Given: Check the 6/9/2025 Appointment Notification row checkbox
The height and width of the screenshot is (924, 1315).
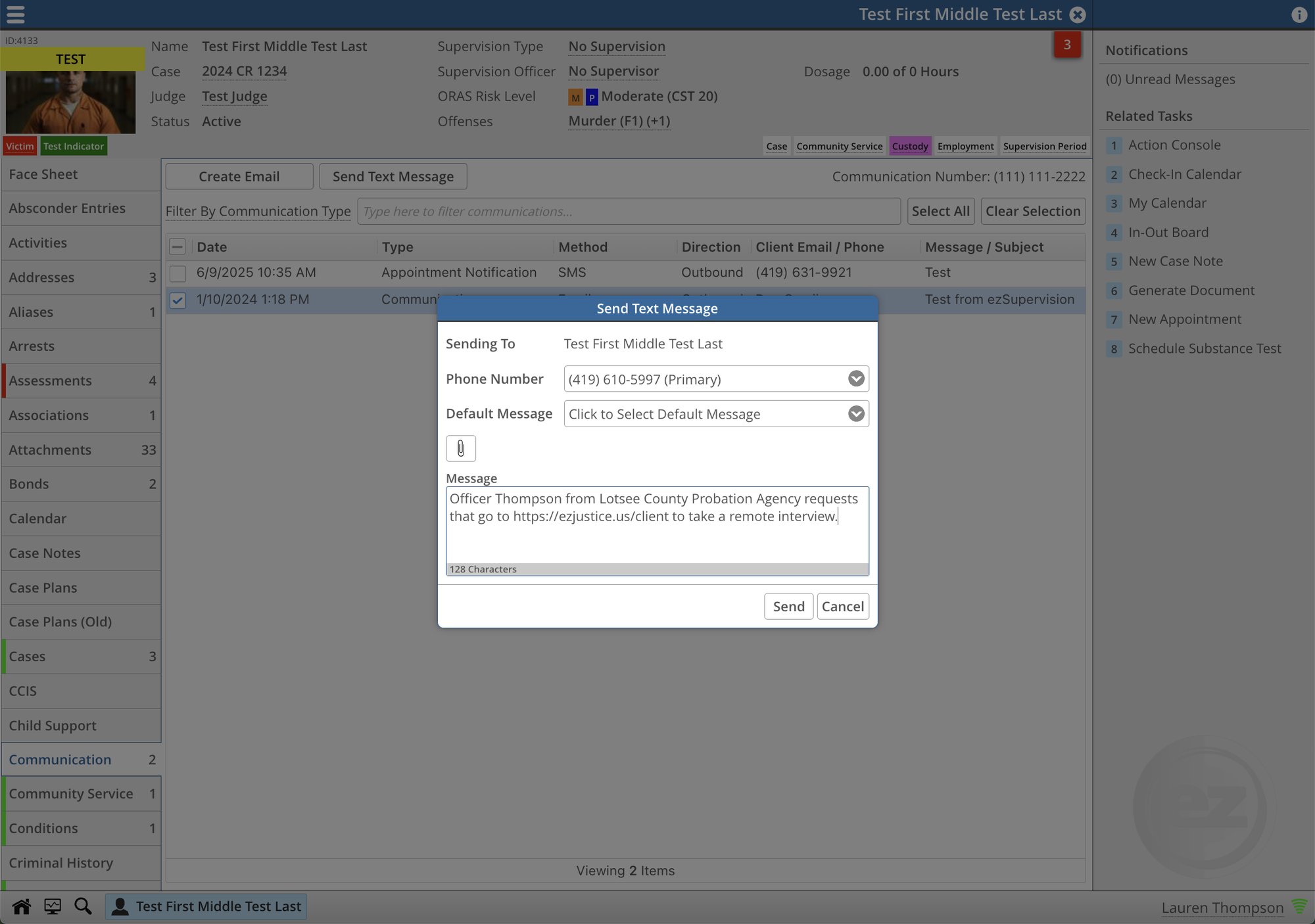Looking at the screenshot, I should (178, 273).
